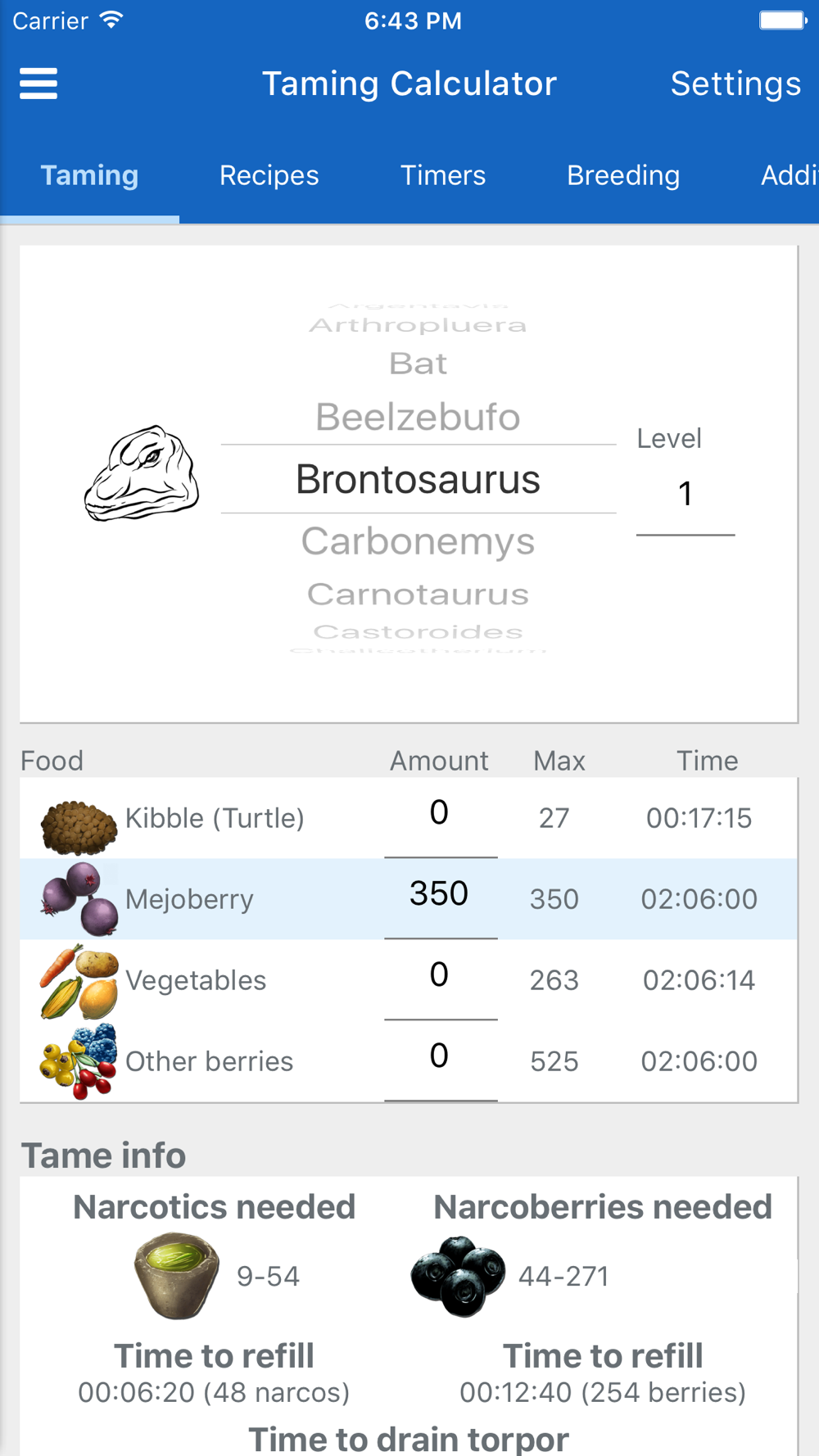
Task: Edit the Level input field
Action: [x=686, y=494]
